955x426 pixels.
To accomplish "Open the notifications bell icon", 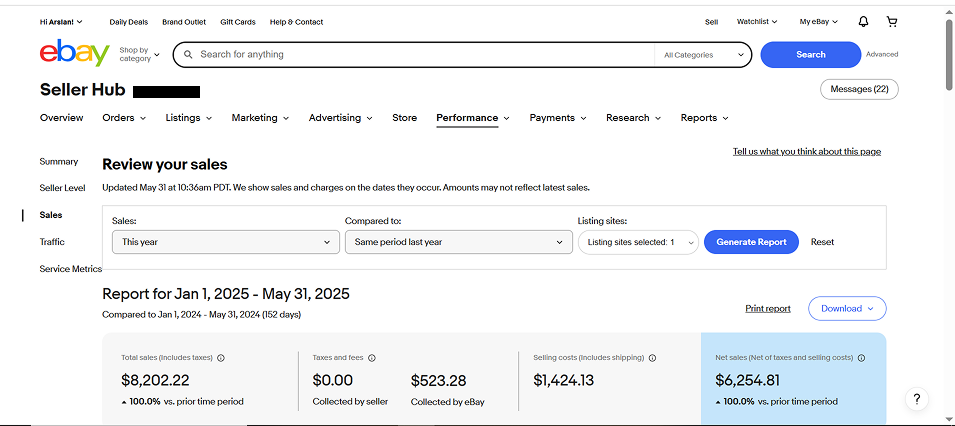I will [863, 22].
